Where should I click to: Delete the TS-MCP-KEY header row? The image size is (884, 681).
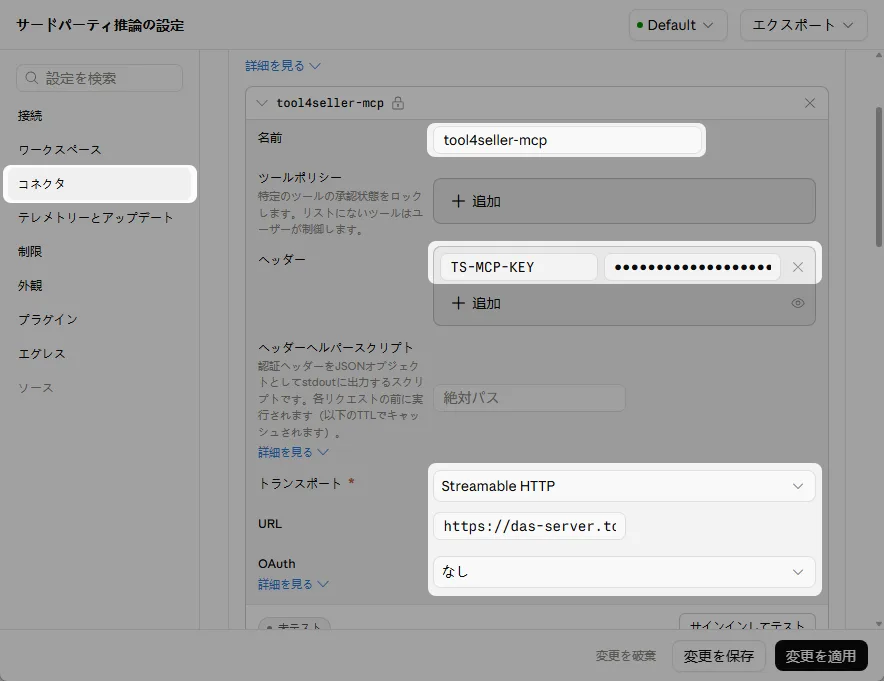coord(798,267)
